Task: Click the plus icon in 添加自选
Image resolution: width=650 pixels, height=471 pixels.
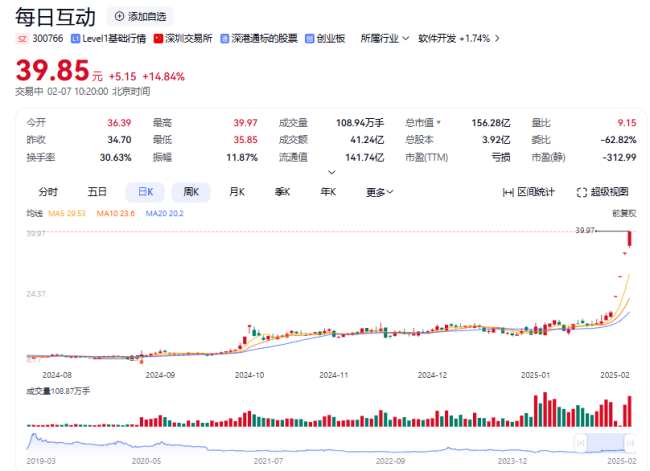Action: click(119, 17)
